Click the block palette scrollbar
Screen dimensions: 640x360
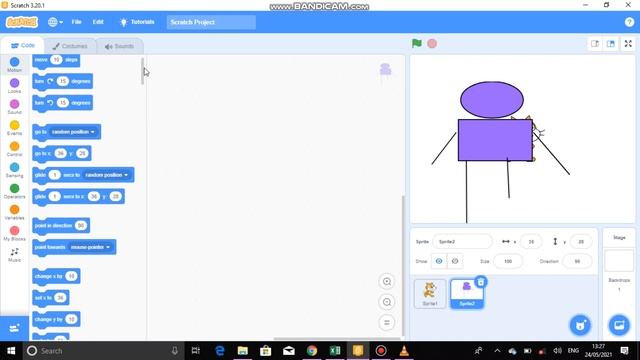pos(142,71)
